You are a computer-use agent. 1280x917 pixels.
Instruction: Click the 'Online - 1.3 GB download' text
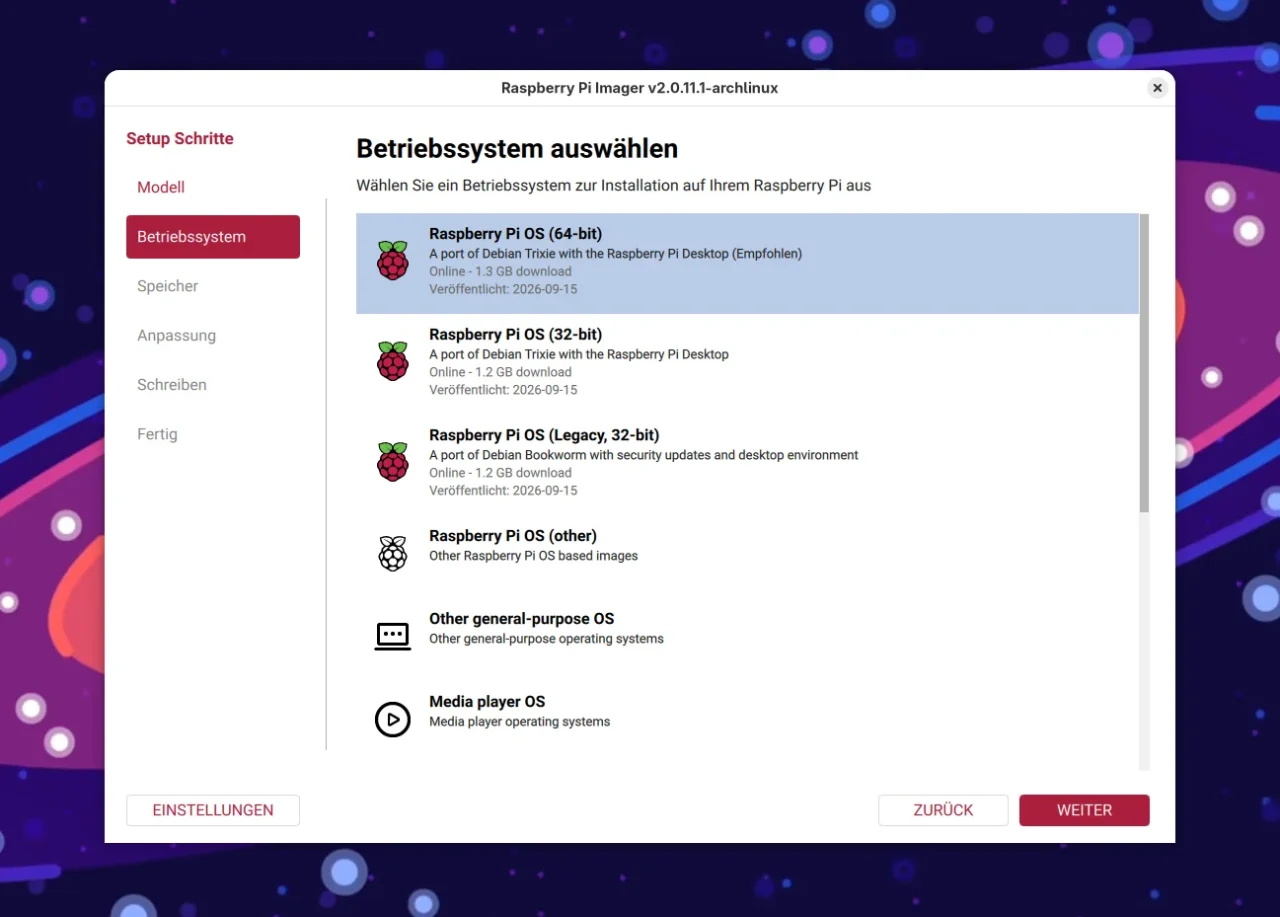[x=500, y=271]
